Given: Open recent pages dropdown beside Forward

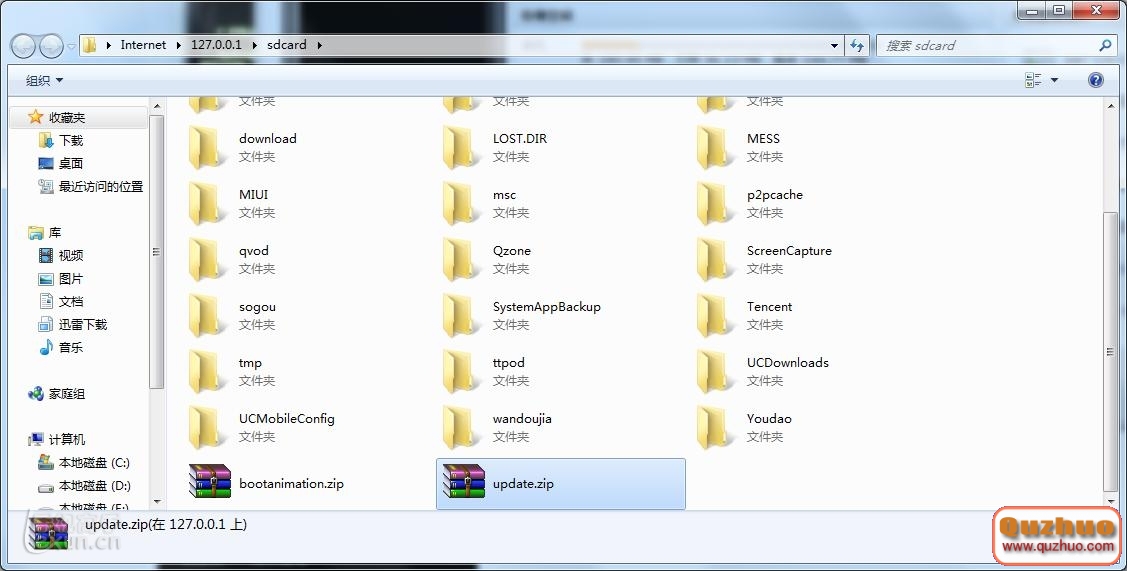Looking at the screenshot, I should coord(72,46).
